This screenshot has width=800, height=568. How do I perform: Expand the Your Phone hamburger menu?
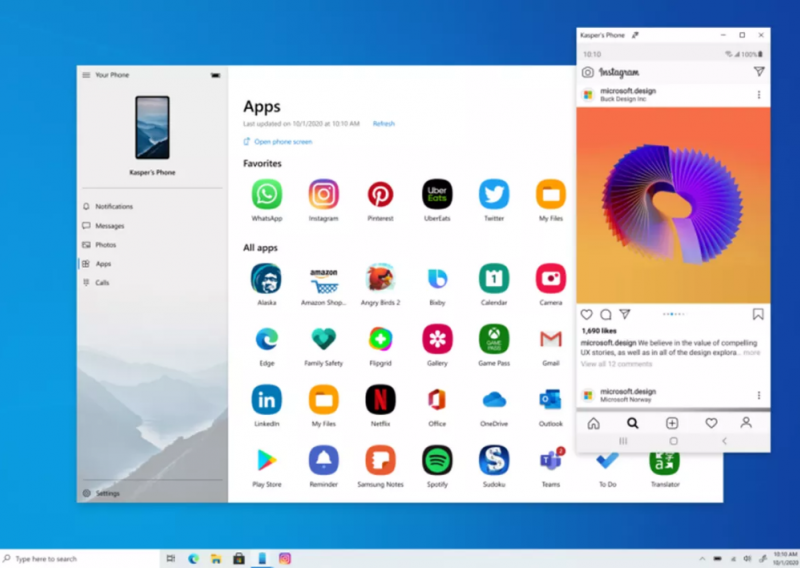(87, 75)
